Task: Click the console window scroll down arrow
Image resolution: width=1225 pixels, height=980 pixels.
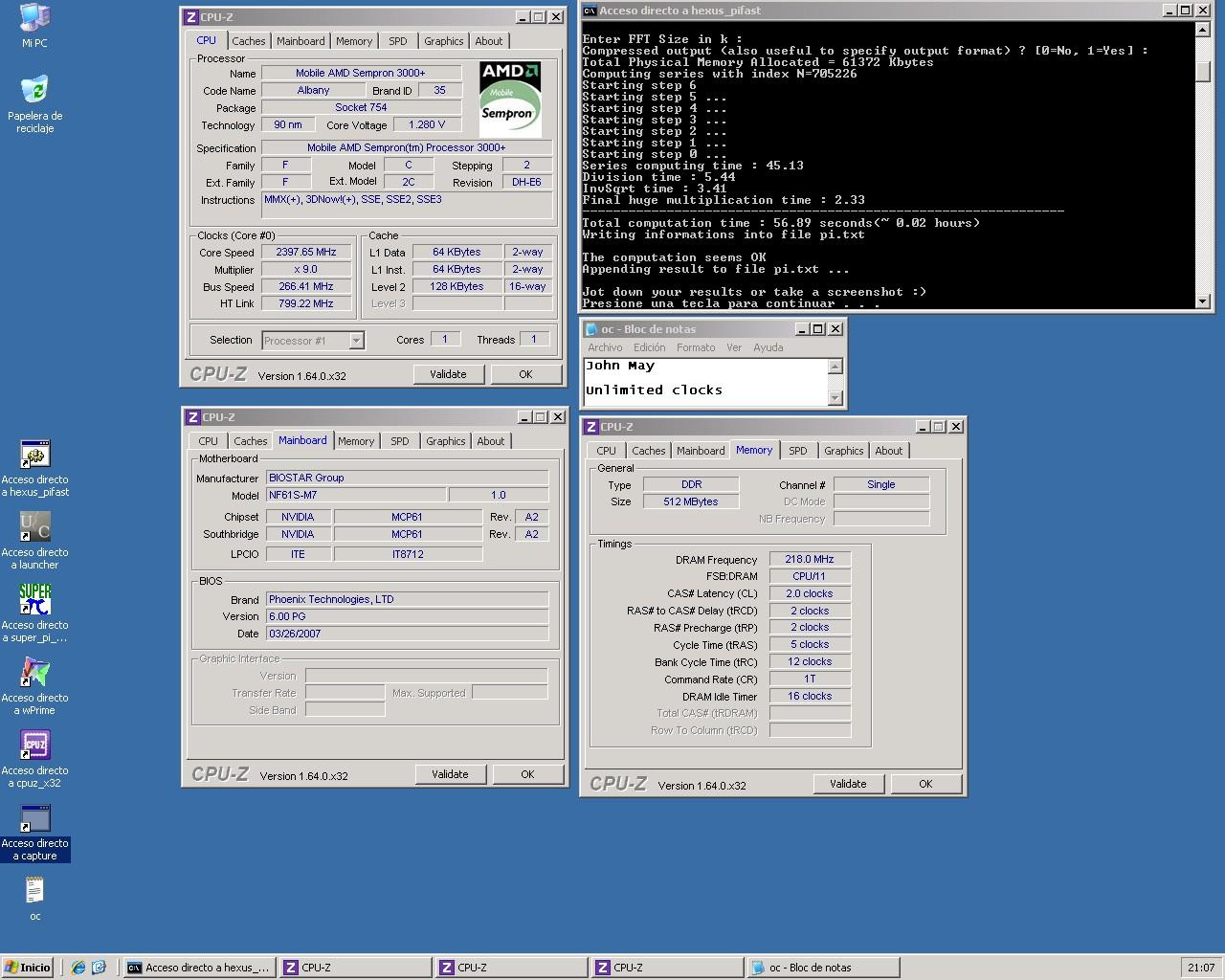Action: coord(1203,301)
